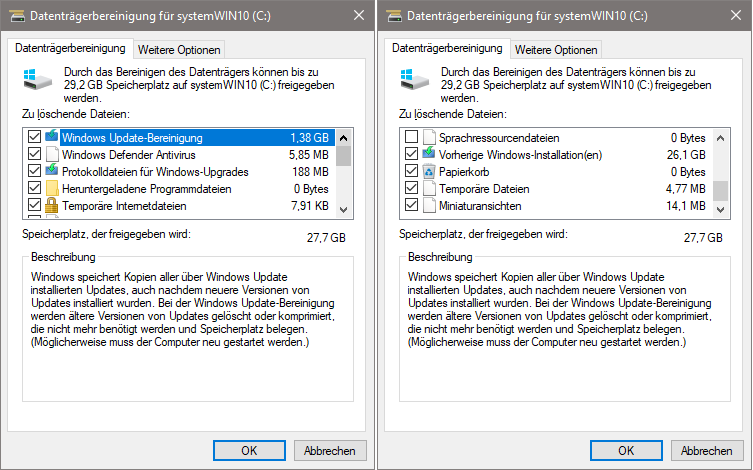Screen dimensions: 753x470
Task: Select Datenträgerbereinigung tab in left window
Action: pos(70,48)
